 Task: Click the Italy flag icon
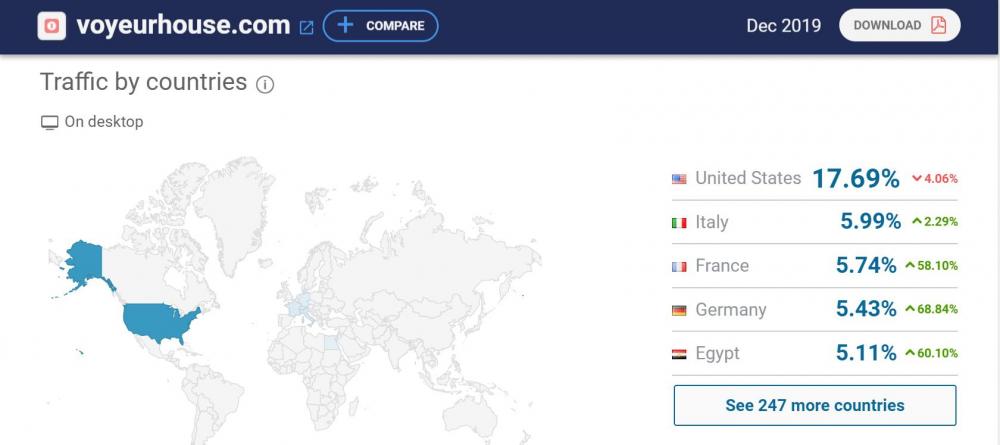coord(679,223)
